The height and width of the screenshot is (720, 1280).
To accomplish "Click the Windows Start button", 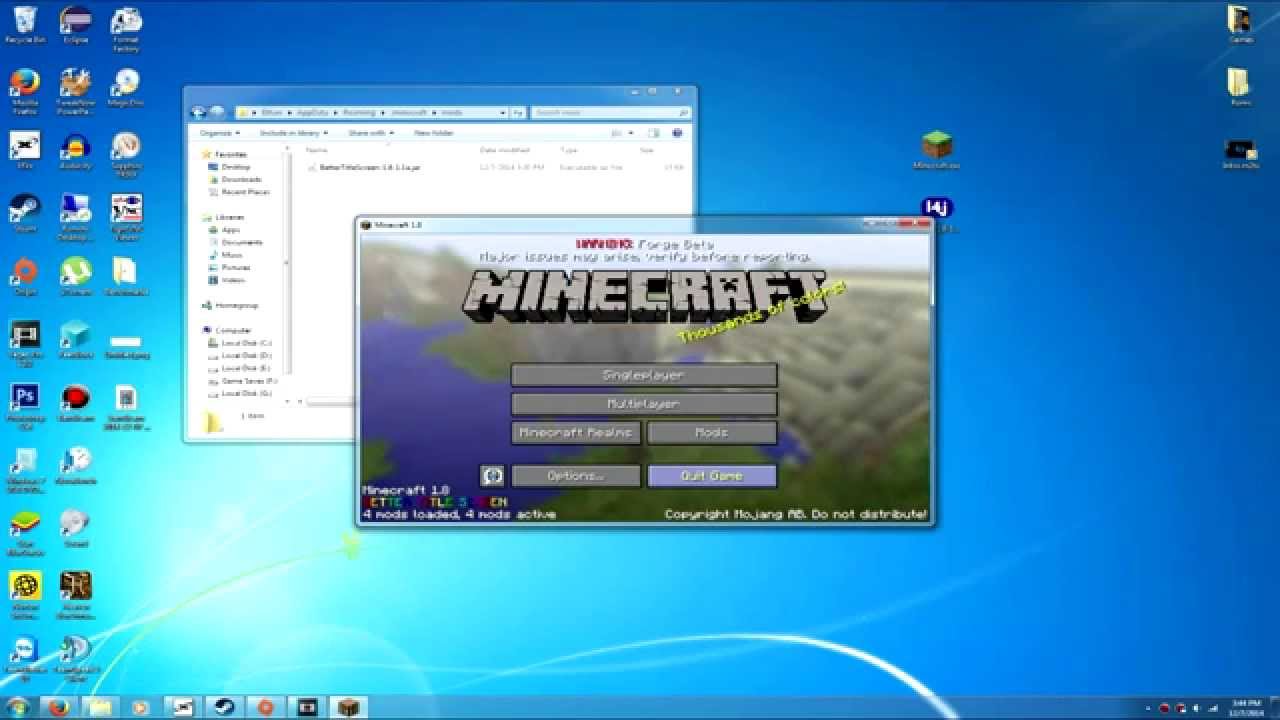I will pyautogui.click(x=17, y=707).
